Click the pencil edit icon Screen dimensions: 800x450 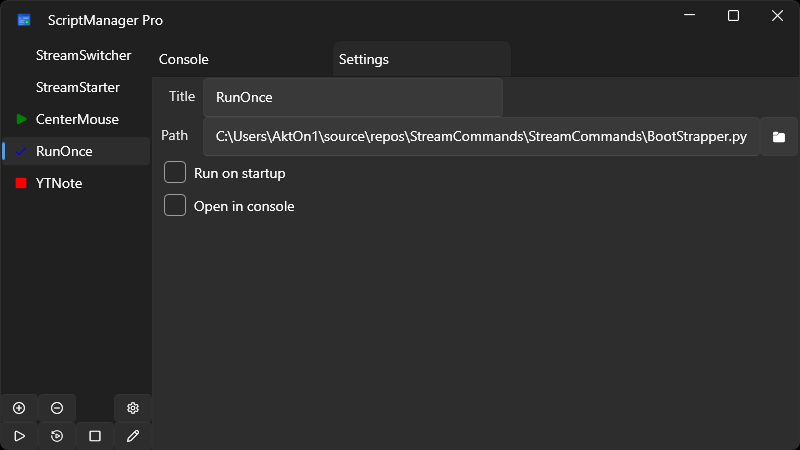click(133, 436)
